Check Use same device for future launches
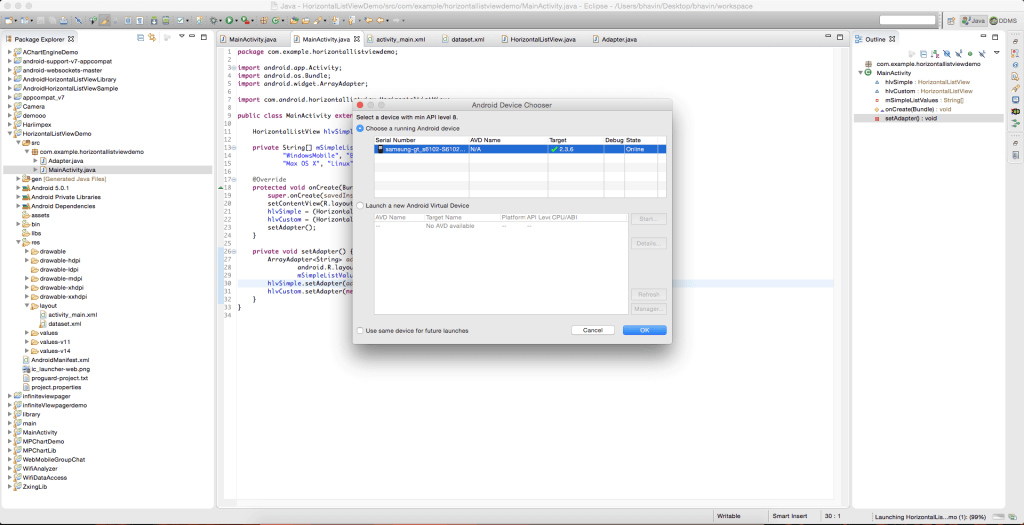The width and height of the screenshot is (1024, 525). coord(360,330)
